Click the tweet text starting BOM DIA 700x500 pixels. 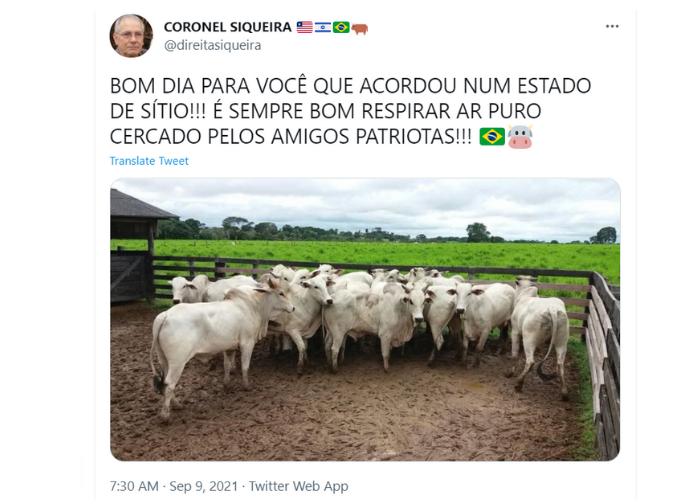point(350,111)
